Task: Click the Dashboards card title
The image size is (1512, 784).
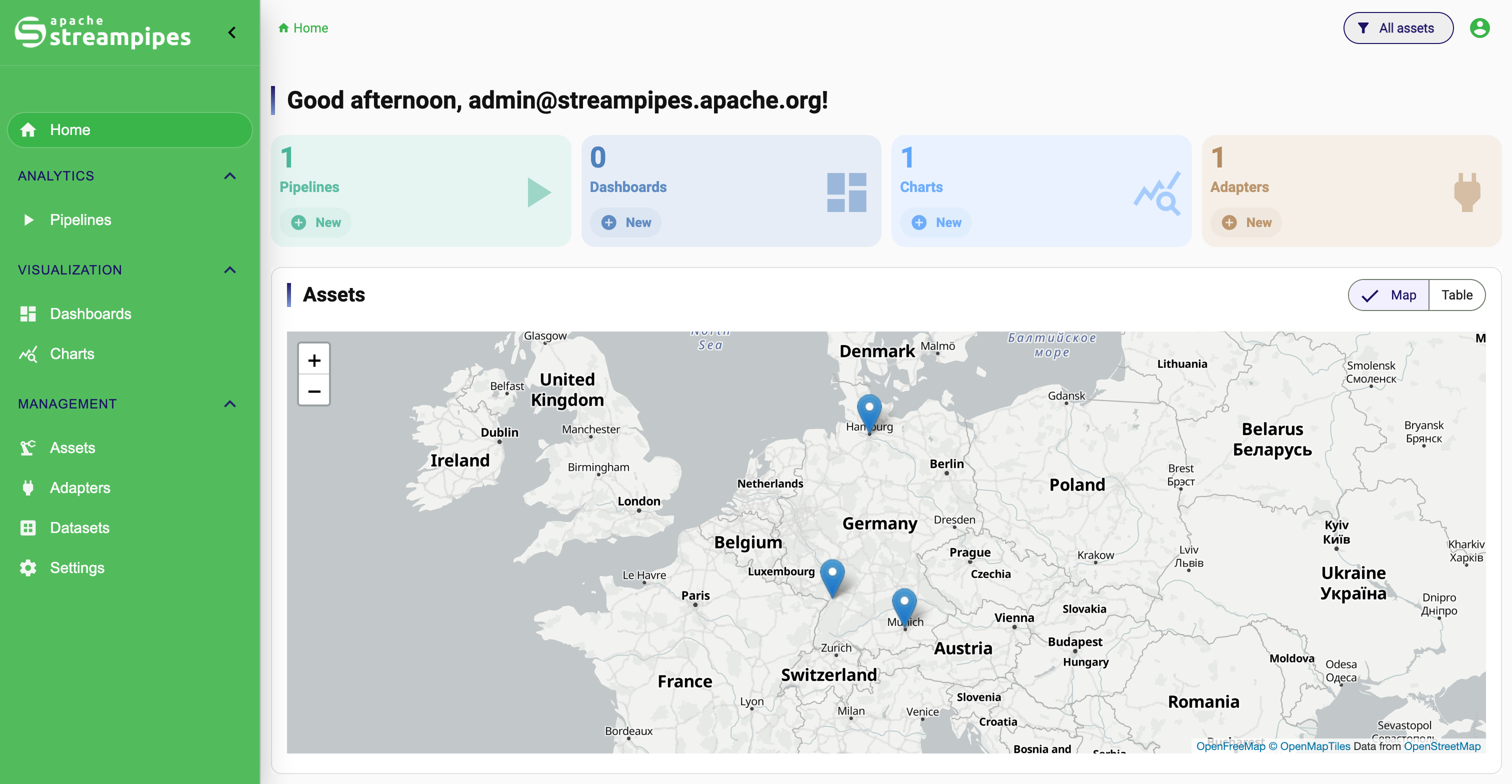Action: 628,187
